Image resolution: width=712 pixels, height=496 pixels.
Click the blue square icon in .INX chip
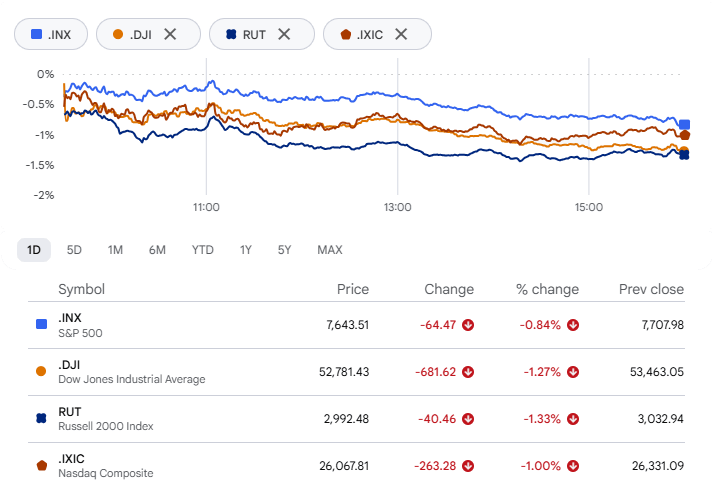tap(36, 34)
